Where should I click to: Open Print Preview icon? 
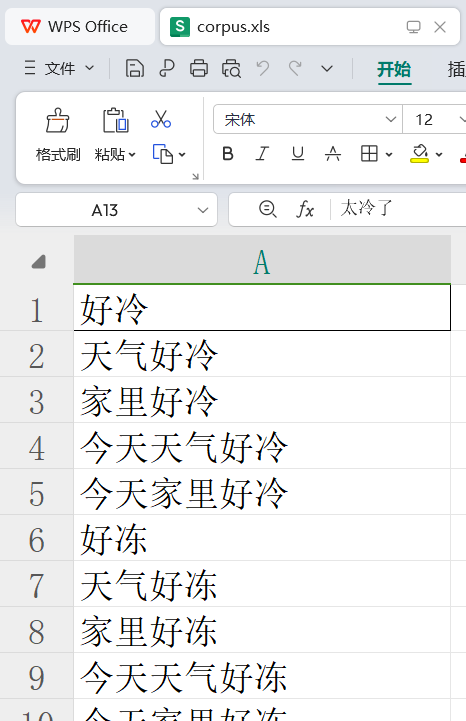(x=231, y=69)
